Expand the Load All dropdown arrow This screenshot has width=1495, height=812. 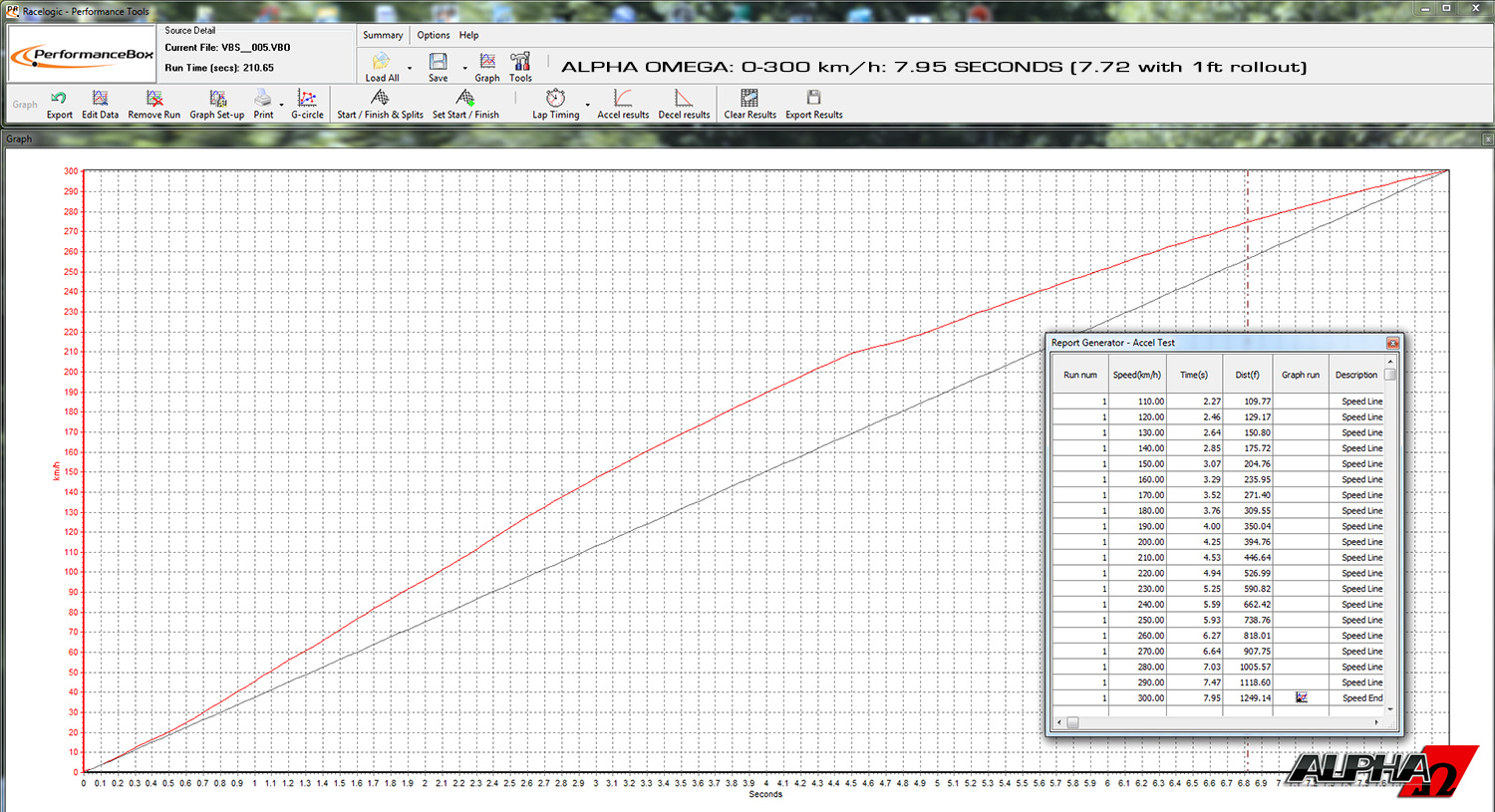410,68
